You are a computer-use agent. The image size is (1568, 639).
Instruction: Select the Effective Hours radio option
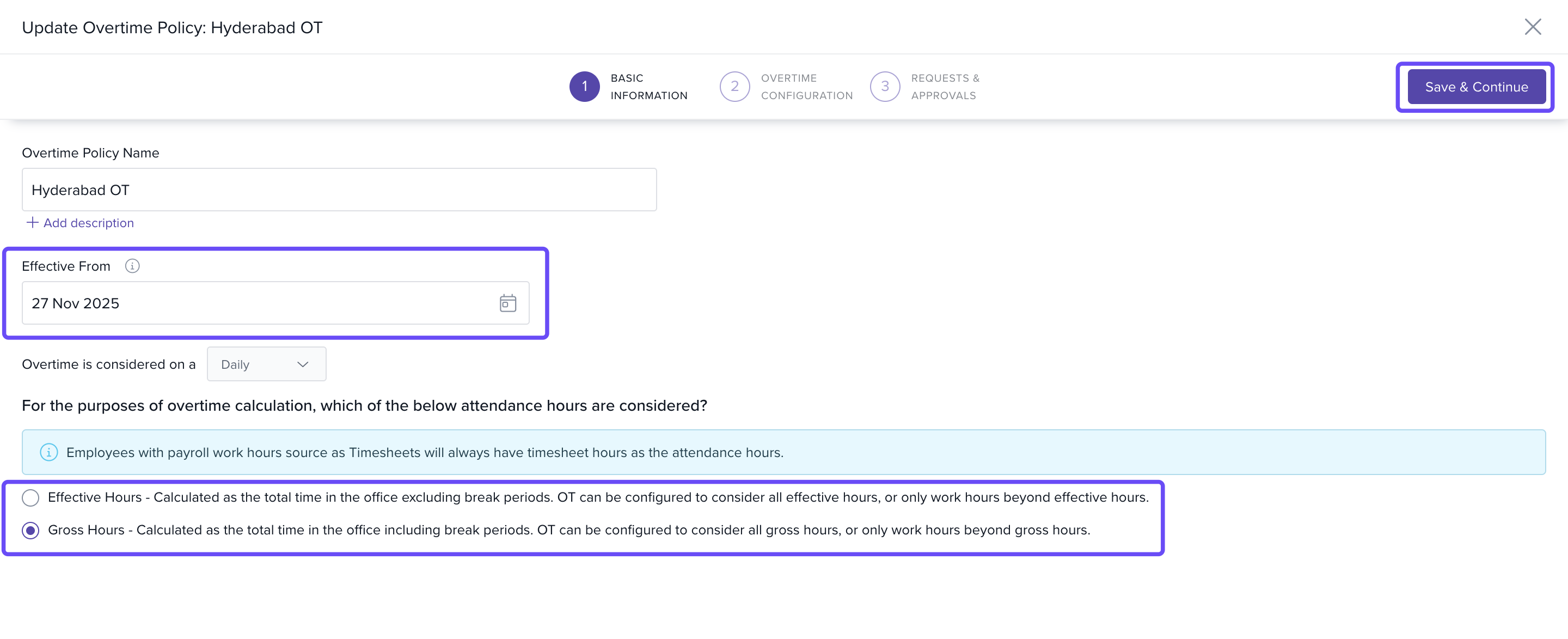click(30, 498)
